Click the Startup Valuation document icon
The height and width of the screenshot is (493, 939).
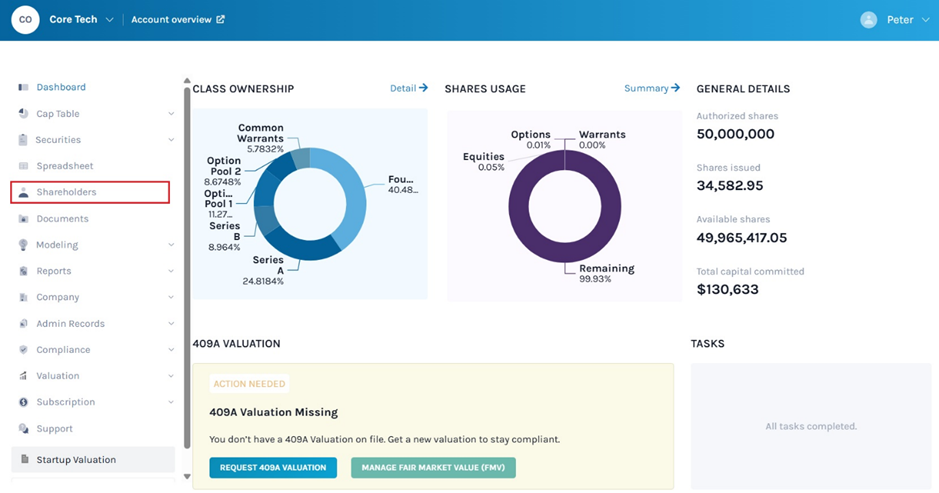point(23,460)
